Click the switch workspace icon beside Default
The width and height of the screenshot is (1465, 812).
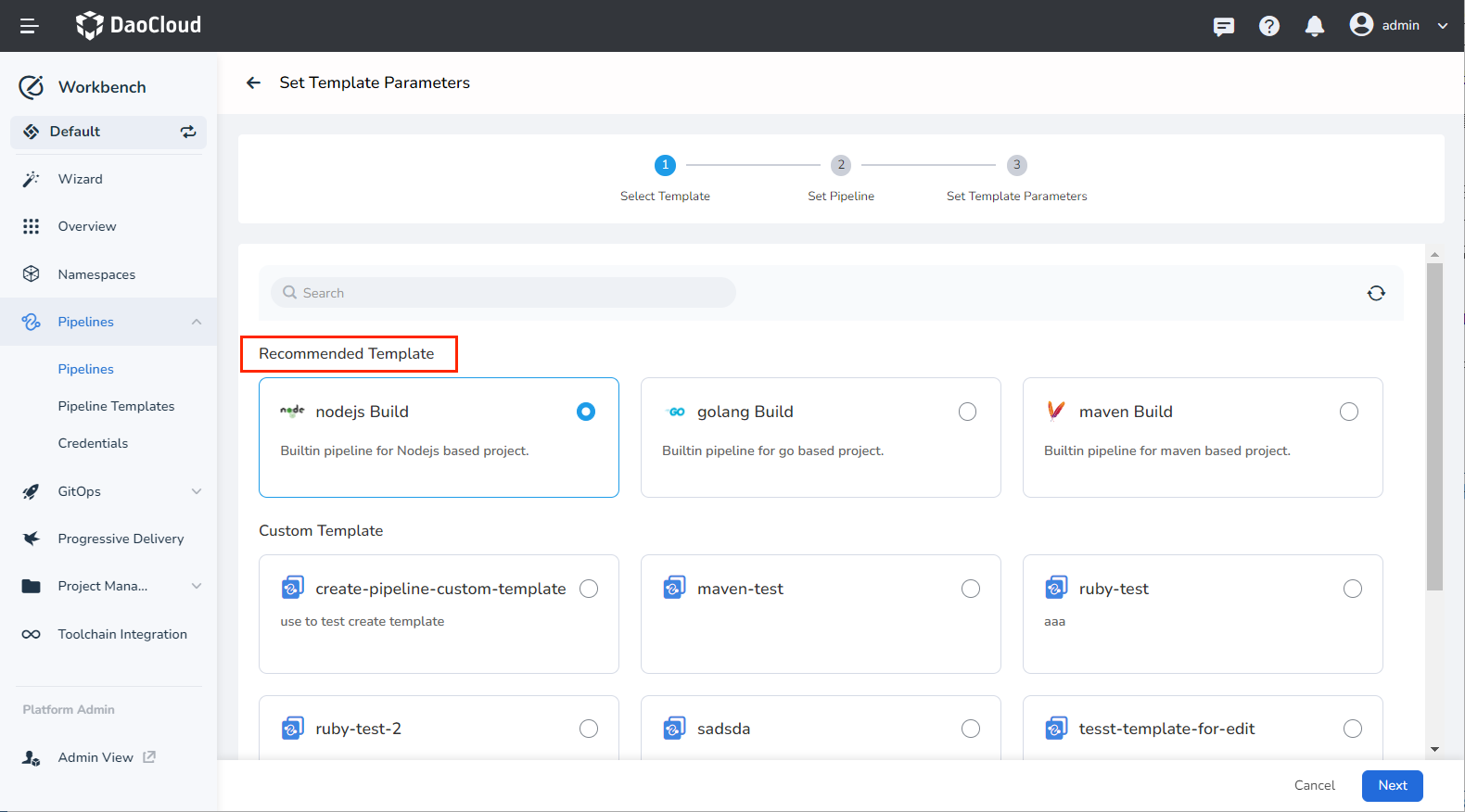(188, 132)
